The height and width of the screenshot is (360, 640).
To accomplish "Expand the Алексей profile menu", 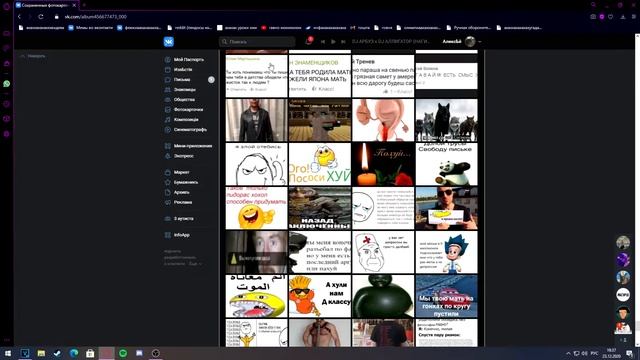I will tap(480, 42).
